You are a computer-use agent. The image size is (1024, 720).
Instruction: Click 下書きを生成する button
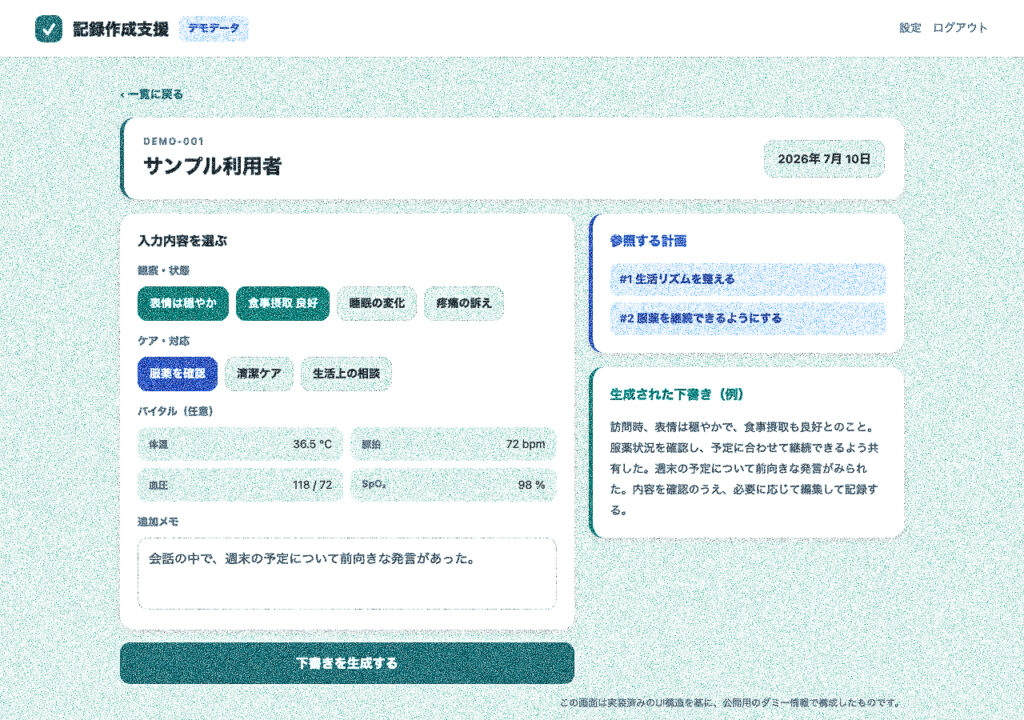pyautogui.click(x=347, y=663)
